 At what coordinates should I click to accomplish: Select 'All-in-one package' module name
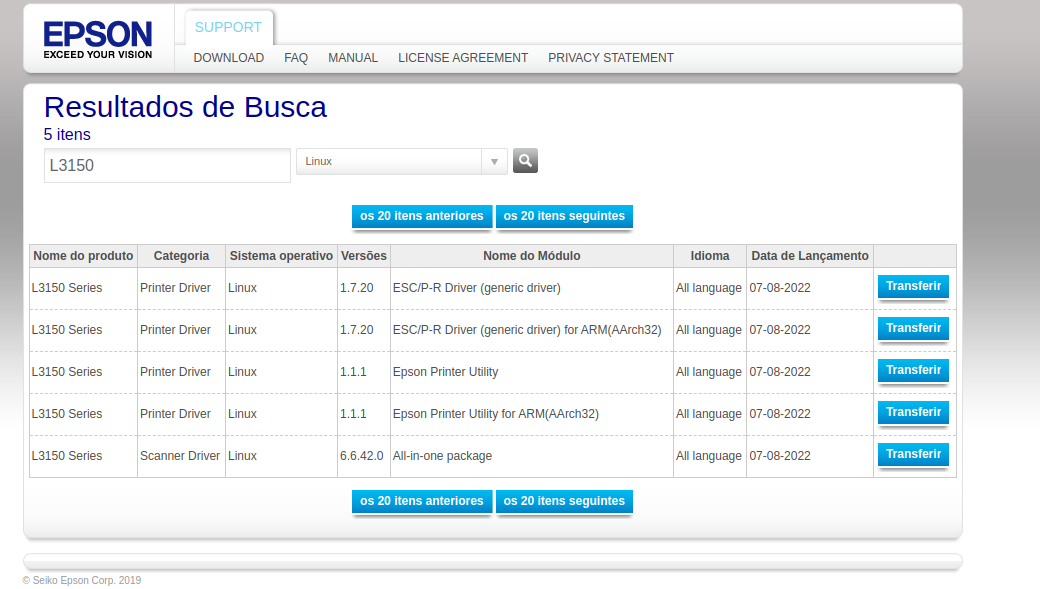coord(442,456)
